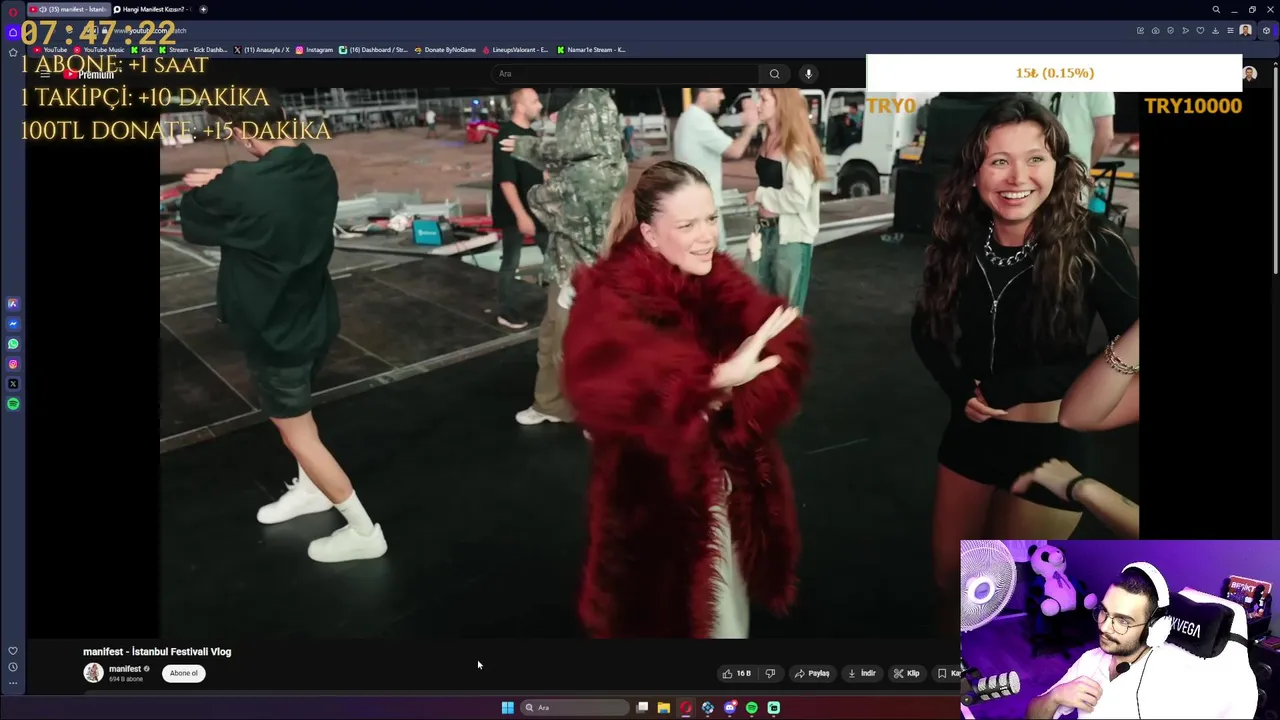This screenshot has width=1280, height=720.
Task: Open WhatsApp from the Opera sidebar
Action: pos(13,344)
